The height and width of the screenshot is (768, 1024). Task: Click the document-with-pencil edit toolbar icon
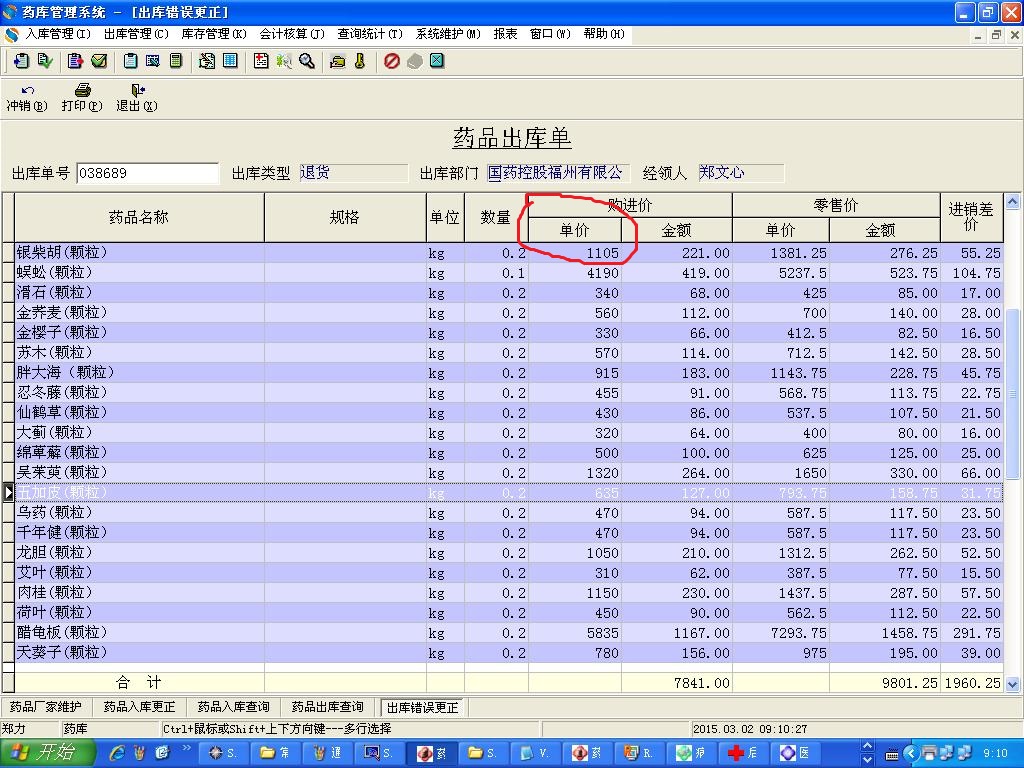[x=207, y=61]
